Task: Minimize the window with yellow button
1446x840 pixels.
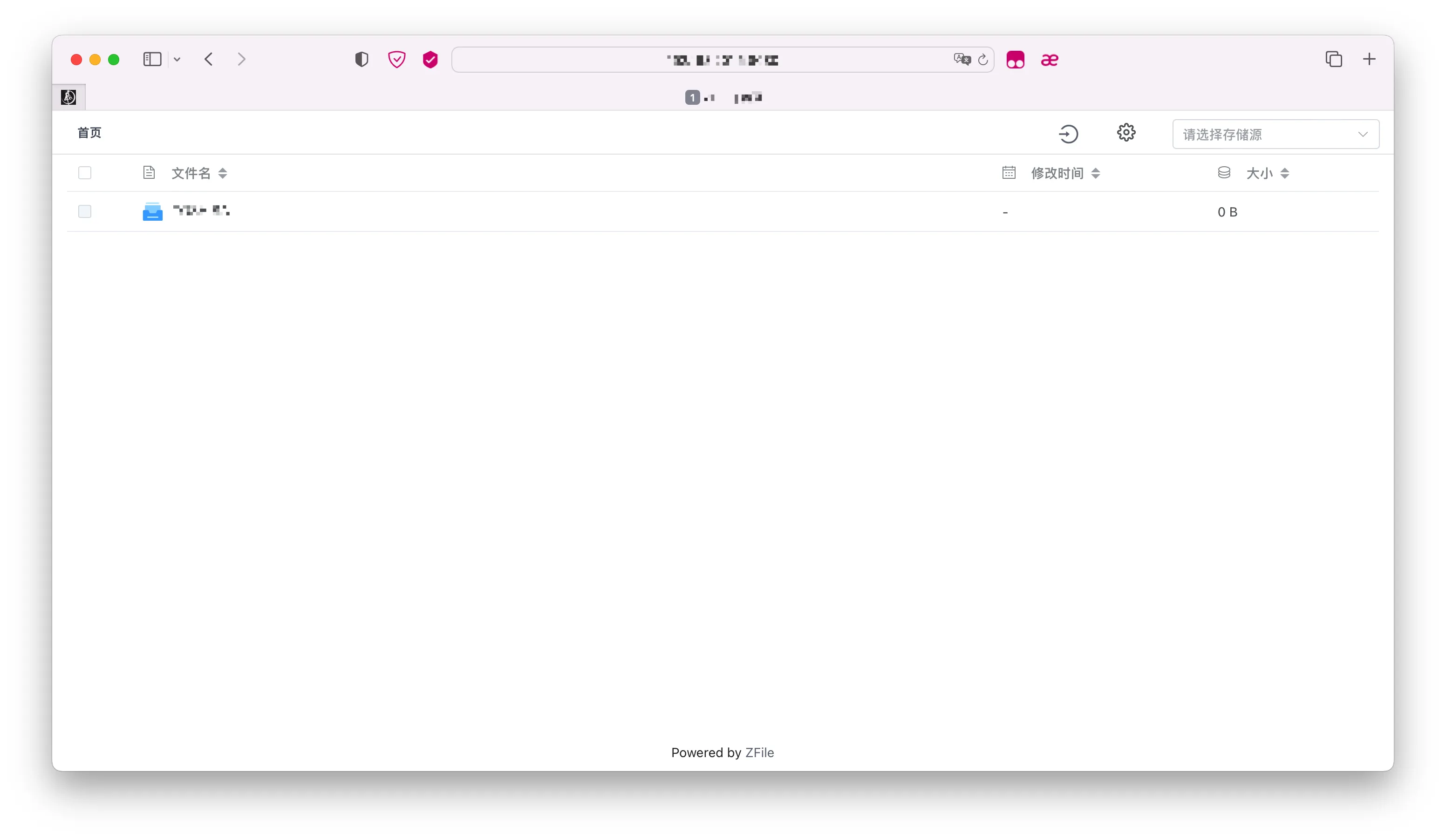Action: click(95, 60)
